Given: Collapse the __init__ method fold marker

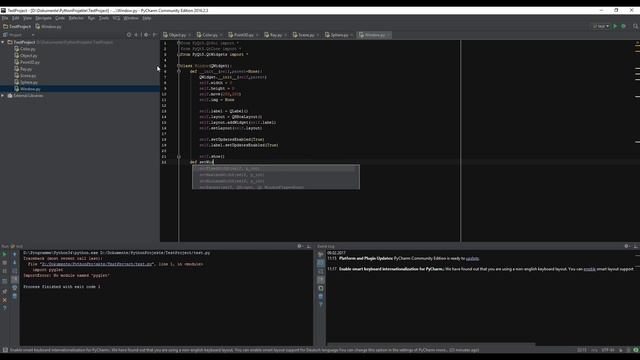Looking at the screenshot, I should coord(179,71).
